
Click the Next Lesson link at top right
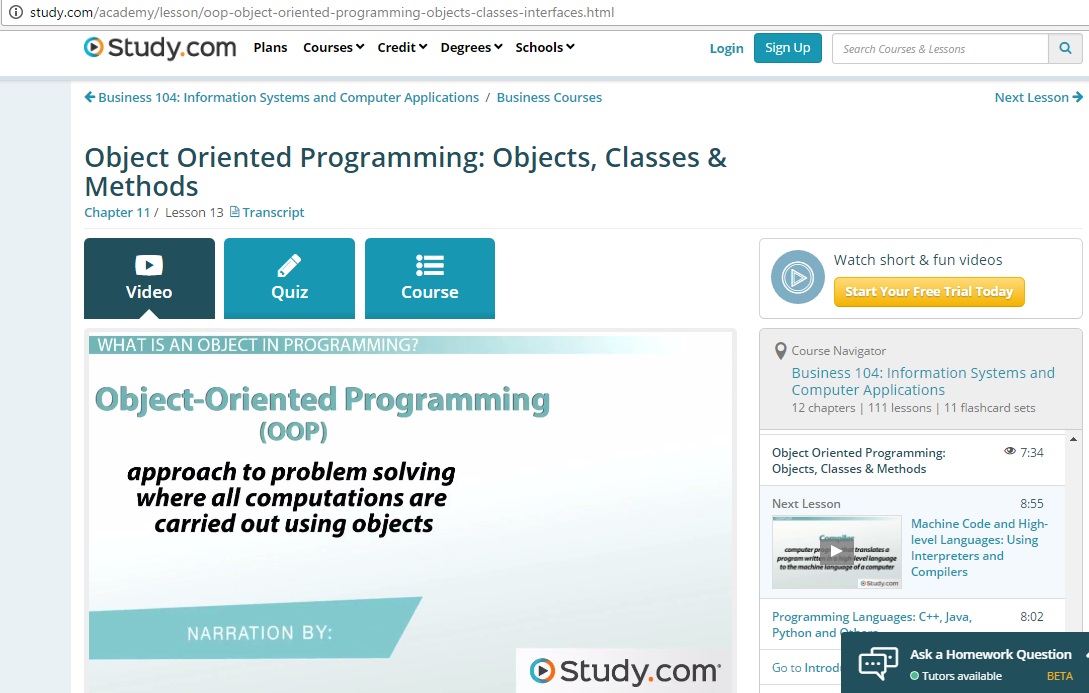click(x=1031, y=97)
